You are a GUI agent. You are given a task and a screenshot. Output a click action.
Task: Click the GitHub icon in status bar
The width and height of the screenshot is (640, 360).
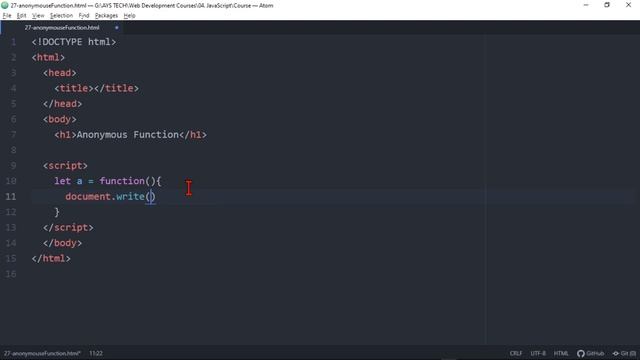[x=591, y=353]
